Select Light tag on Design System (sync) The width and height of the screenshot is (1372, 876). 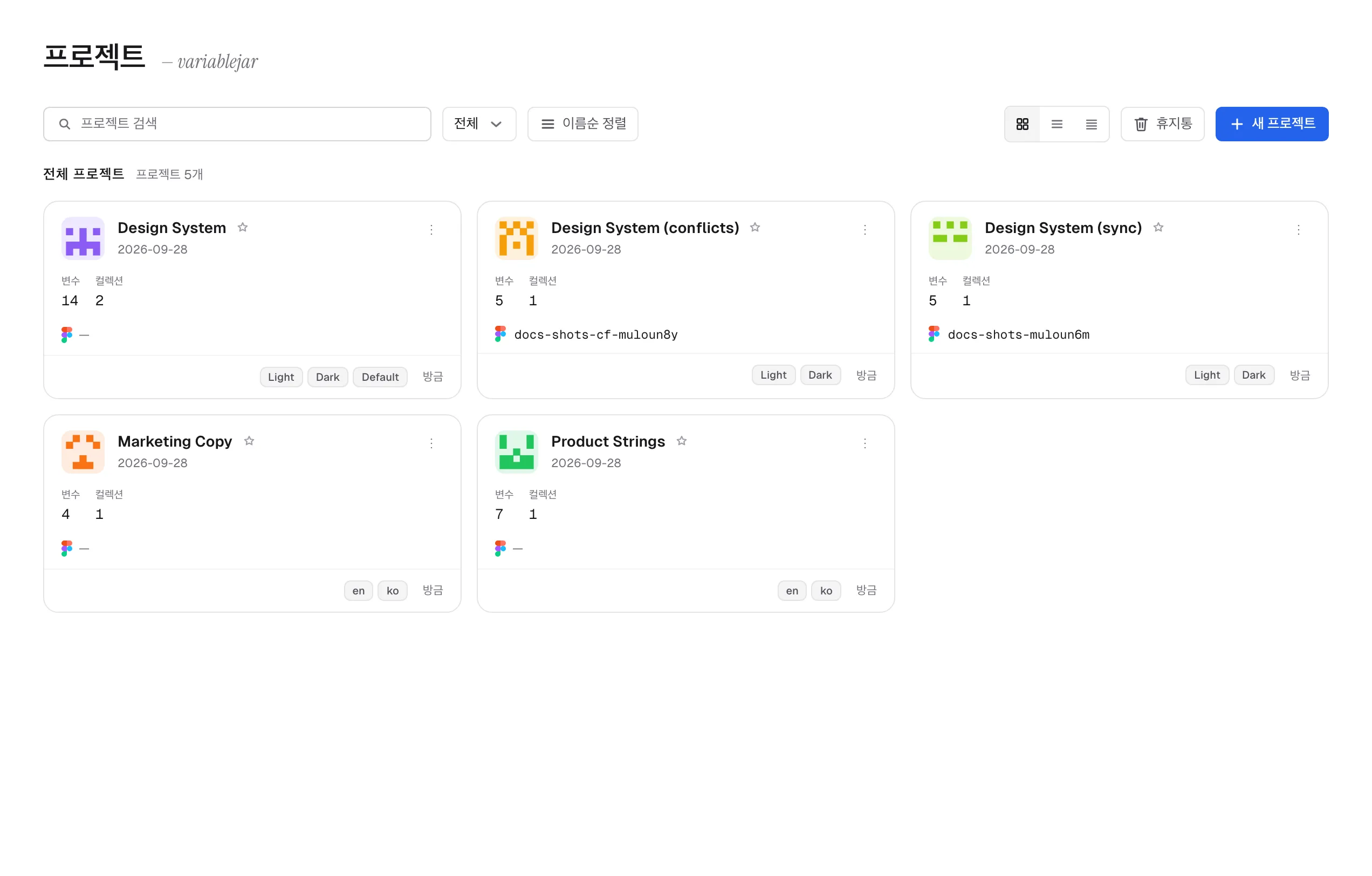click(x=1207, y=375)
